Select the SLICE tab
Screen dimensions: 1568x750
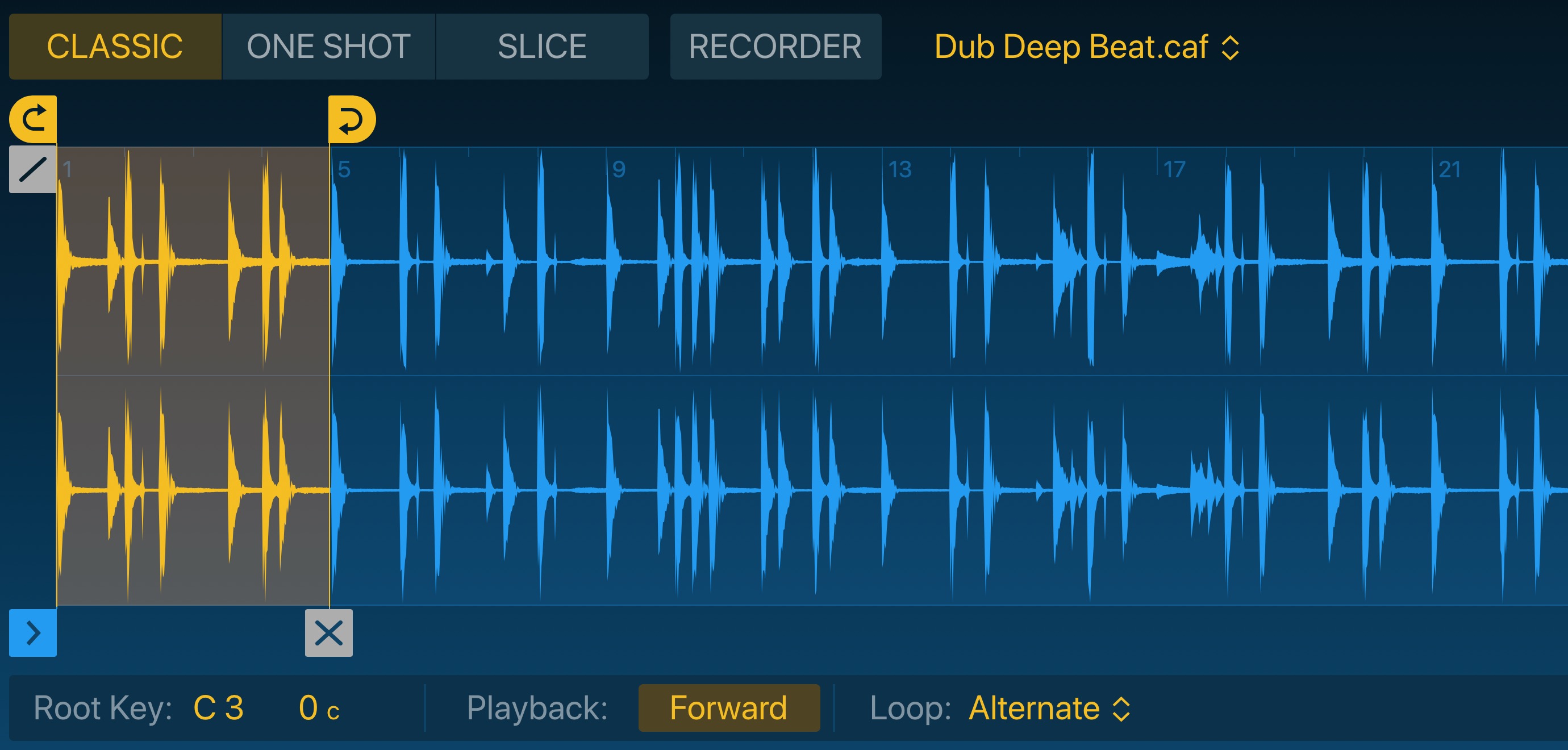coord(542,46)
